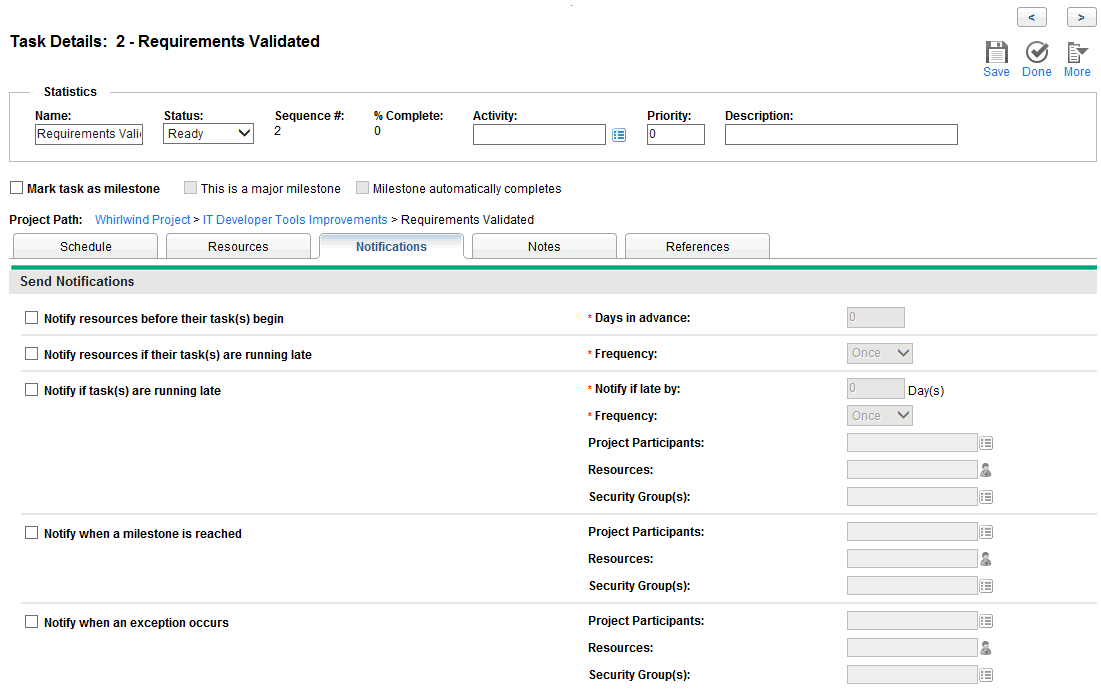Screen dimensions: 1101x689
Task: Click into the Description text field
Action: tap(840, 134)
